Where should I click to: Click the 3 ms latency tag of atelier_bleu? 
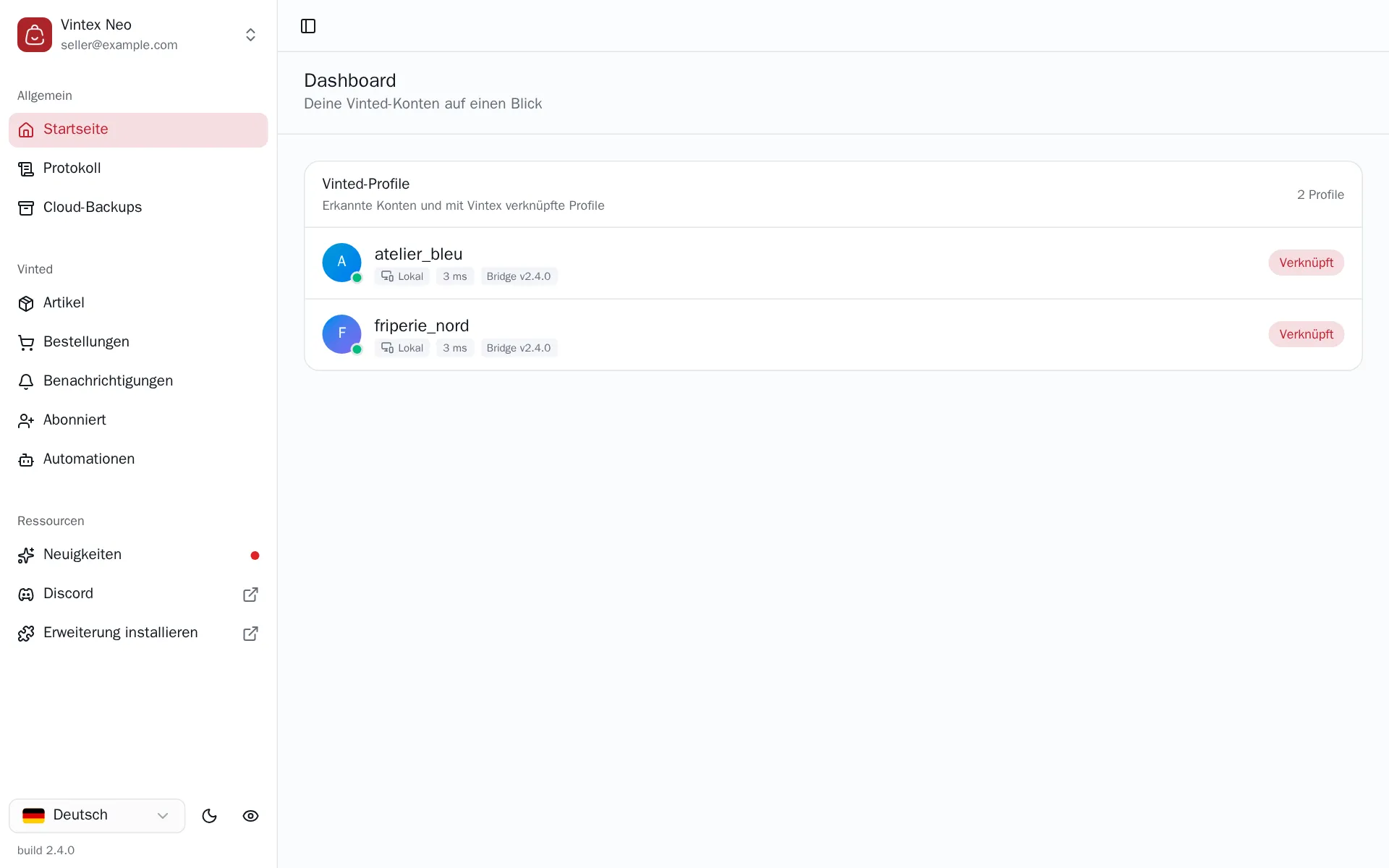[455, 276]
